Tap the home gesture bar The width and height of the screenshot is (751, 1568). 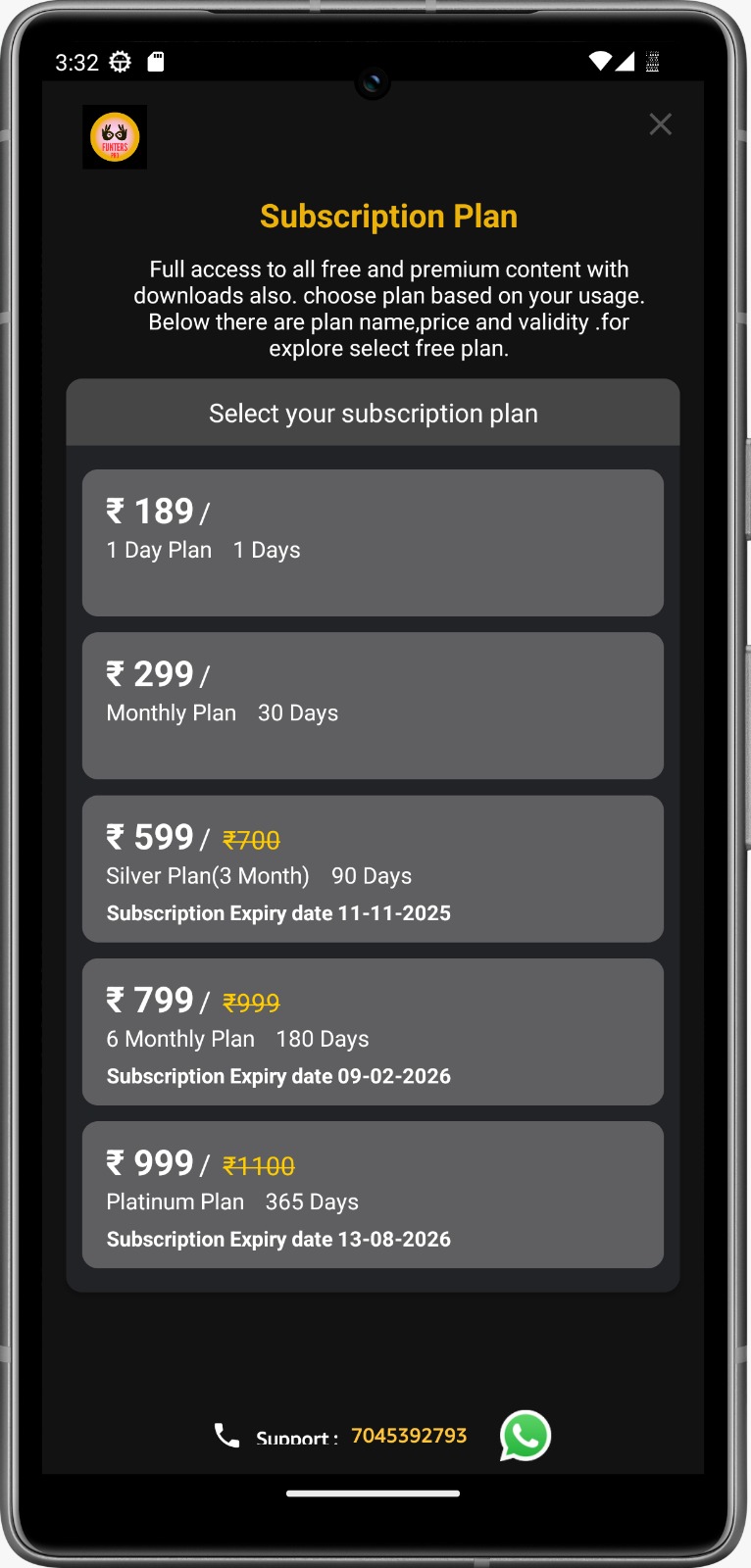[373, 1494]
